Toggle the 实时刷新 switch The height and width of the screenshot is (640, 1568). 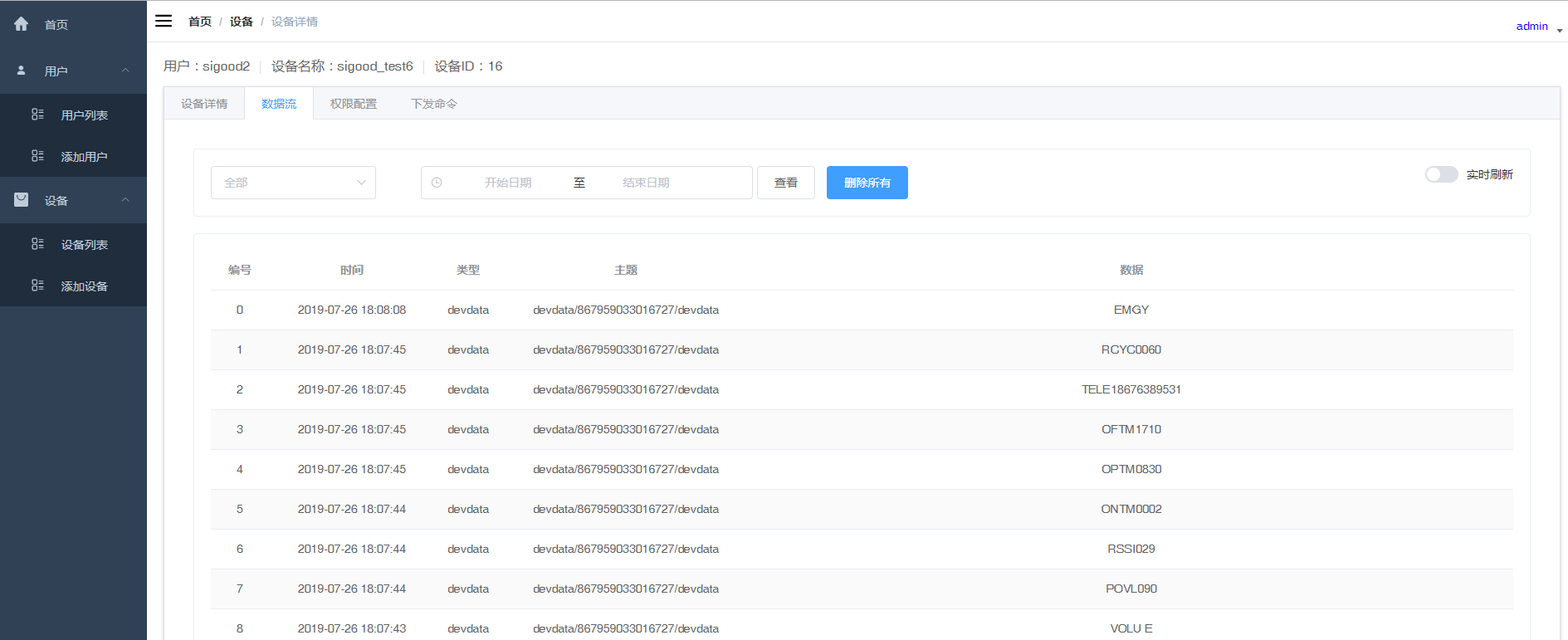click(x=1441, y=174)
